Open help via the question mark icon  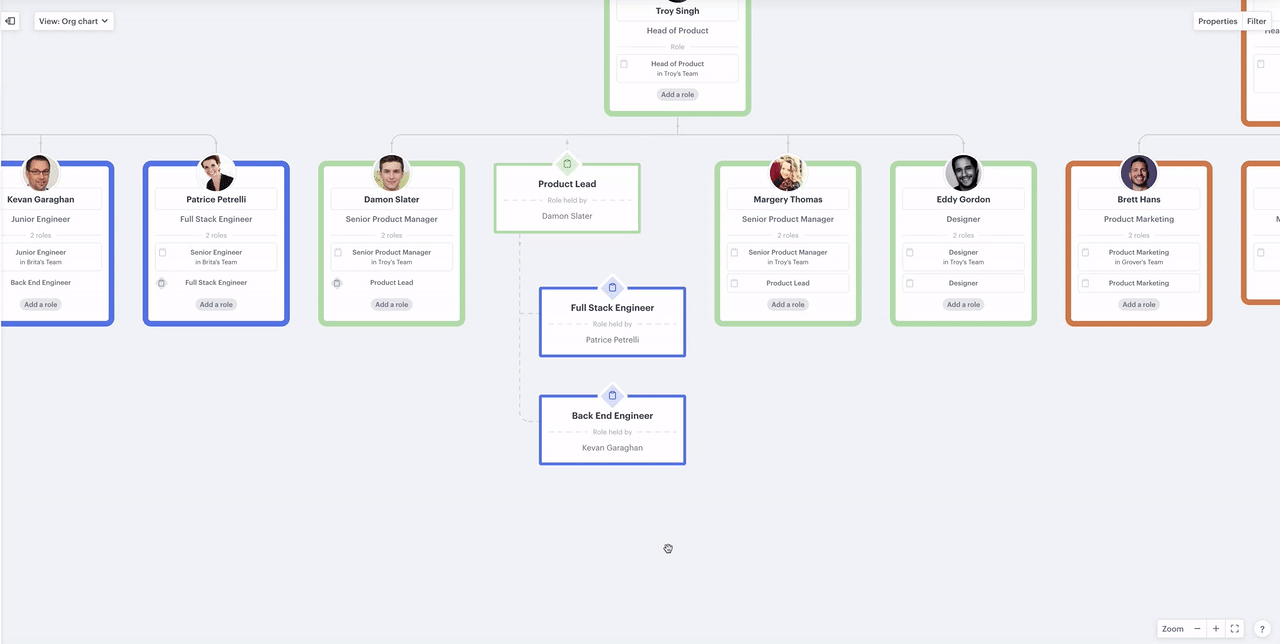click(1262, 629)
